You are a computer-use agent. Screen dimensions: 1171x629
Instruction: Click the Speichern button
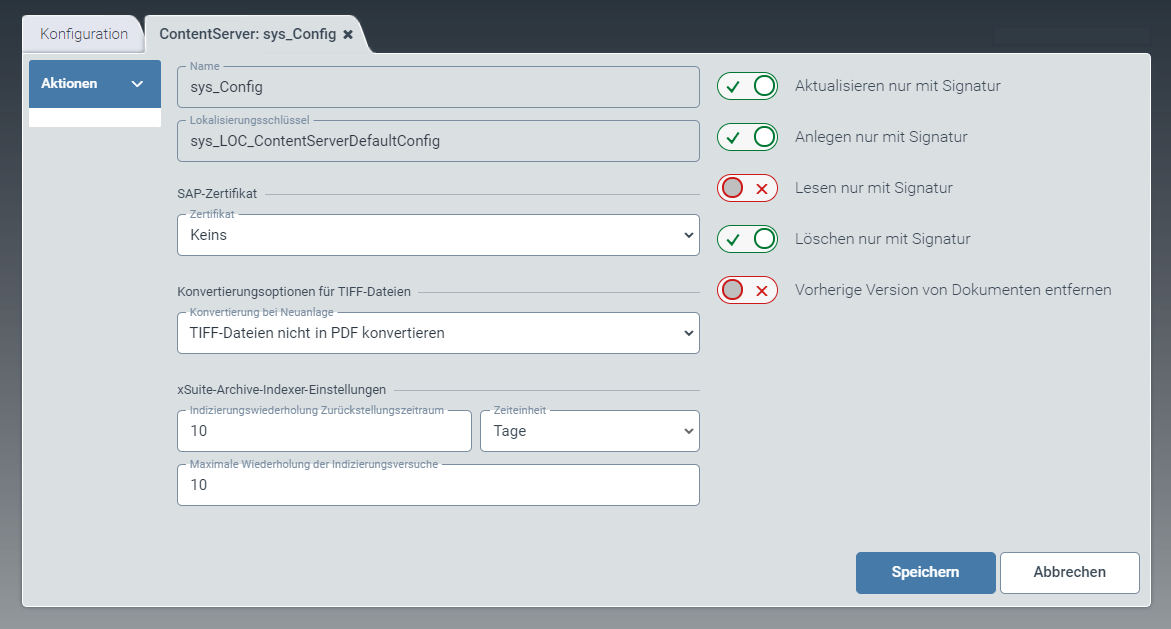point(924,572)
